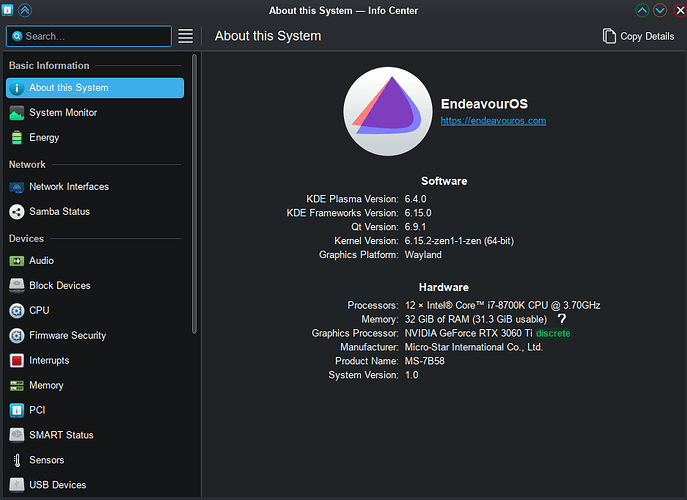Viewport: 687px width, 500px height.
Task: Open the endeavouros.com link
Action: (493, 121)
